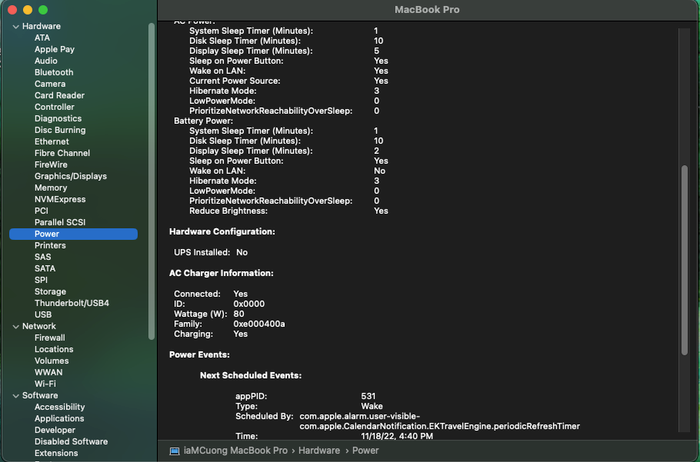
Task: Choose SPI in the sidebar
Action: tap(41, 280)
